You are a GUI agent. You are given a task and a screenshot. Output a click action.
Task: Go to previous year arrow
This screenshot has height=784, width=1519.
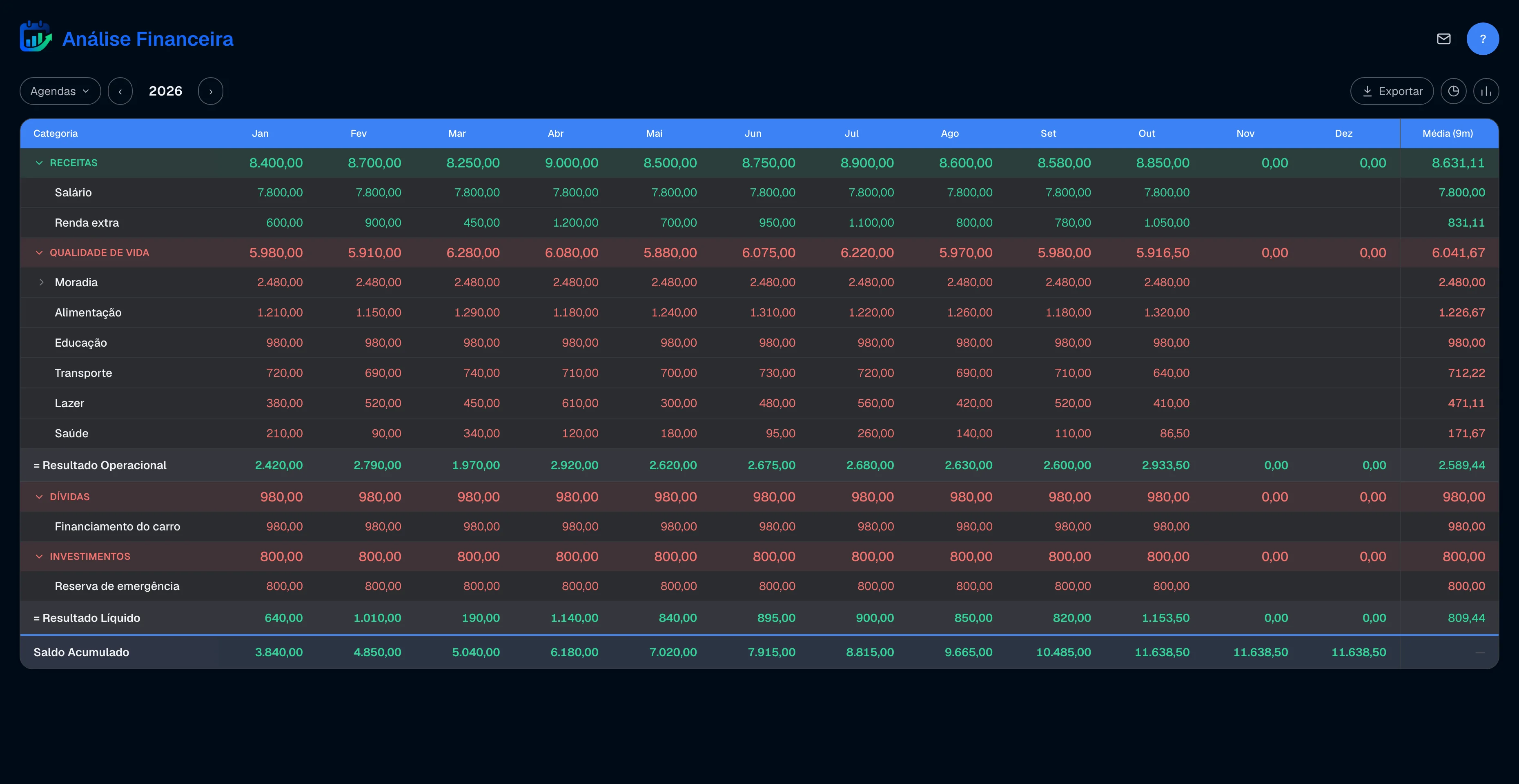click(x=120, y=91)
